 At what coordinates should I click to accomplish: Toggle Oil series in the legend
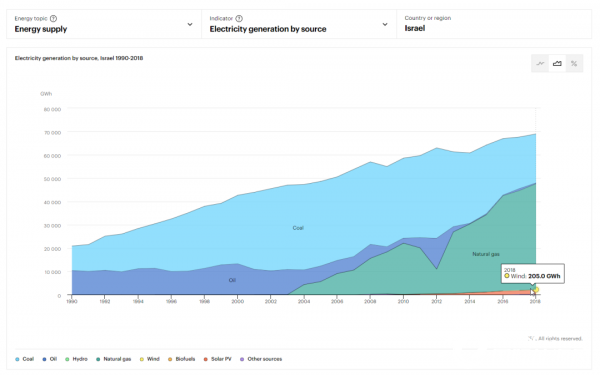(49, 359)
